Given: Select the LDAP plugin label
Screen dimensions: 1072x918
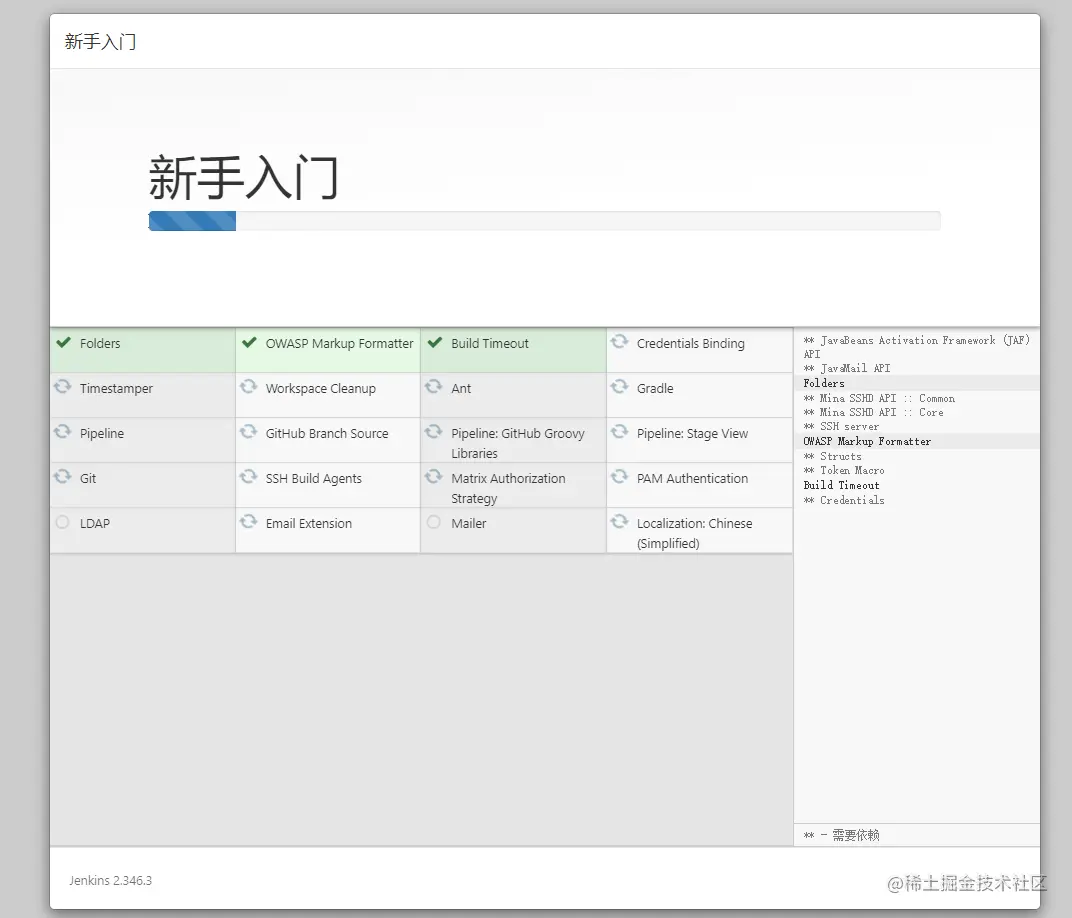Looking at the screenshot, I should click(x=94, y=524).
